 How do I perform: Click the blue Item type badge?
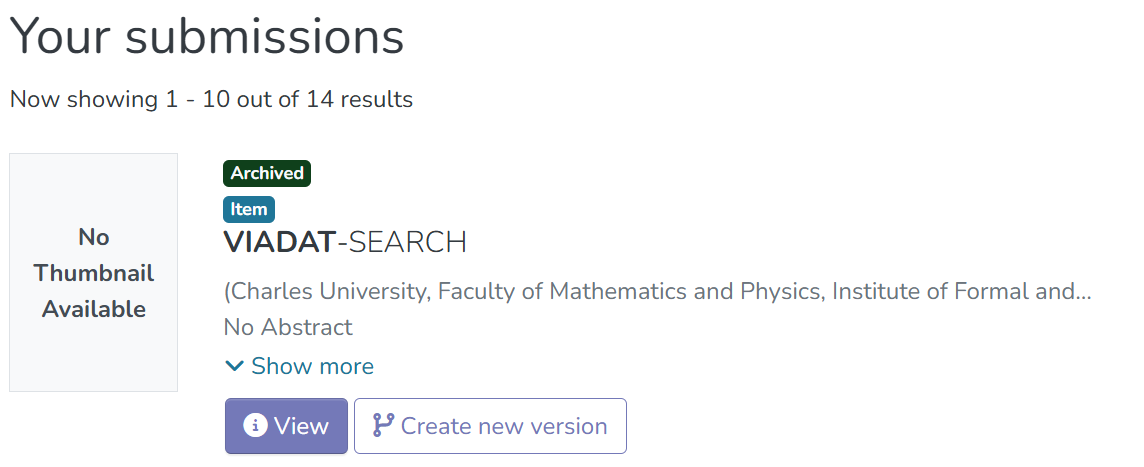(249, 209)
